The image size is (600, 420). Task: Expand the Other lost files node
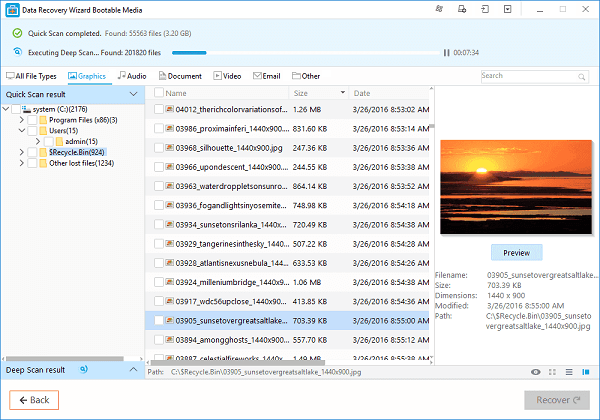(x=21, y=162)
